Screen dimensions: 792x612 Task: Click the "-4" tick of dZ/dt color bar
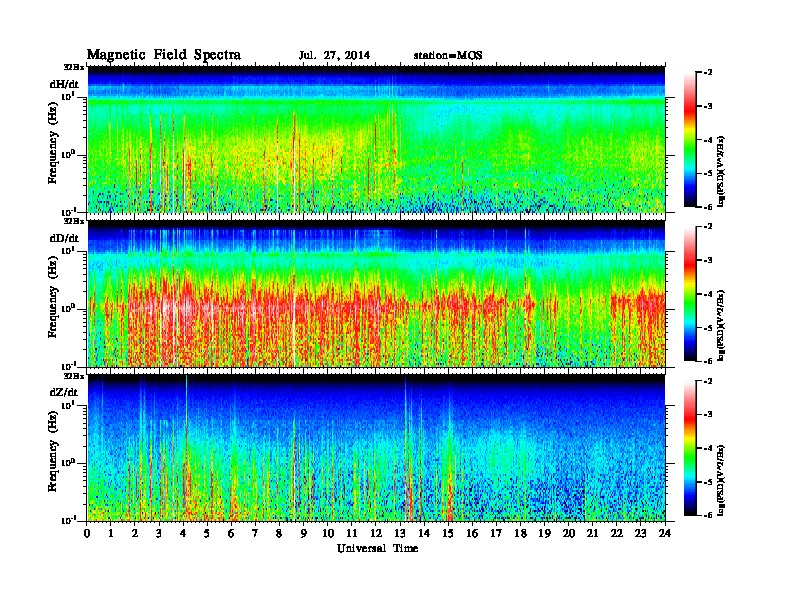point(708,448)
